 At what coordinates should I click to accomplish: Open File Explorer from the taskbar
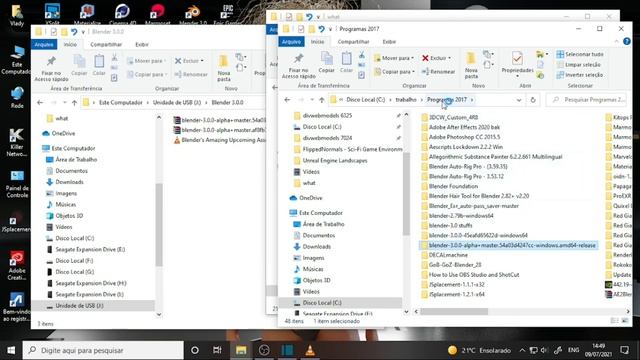point(241,350)
